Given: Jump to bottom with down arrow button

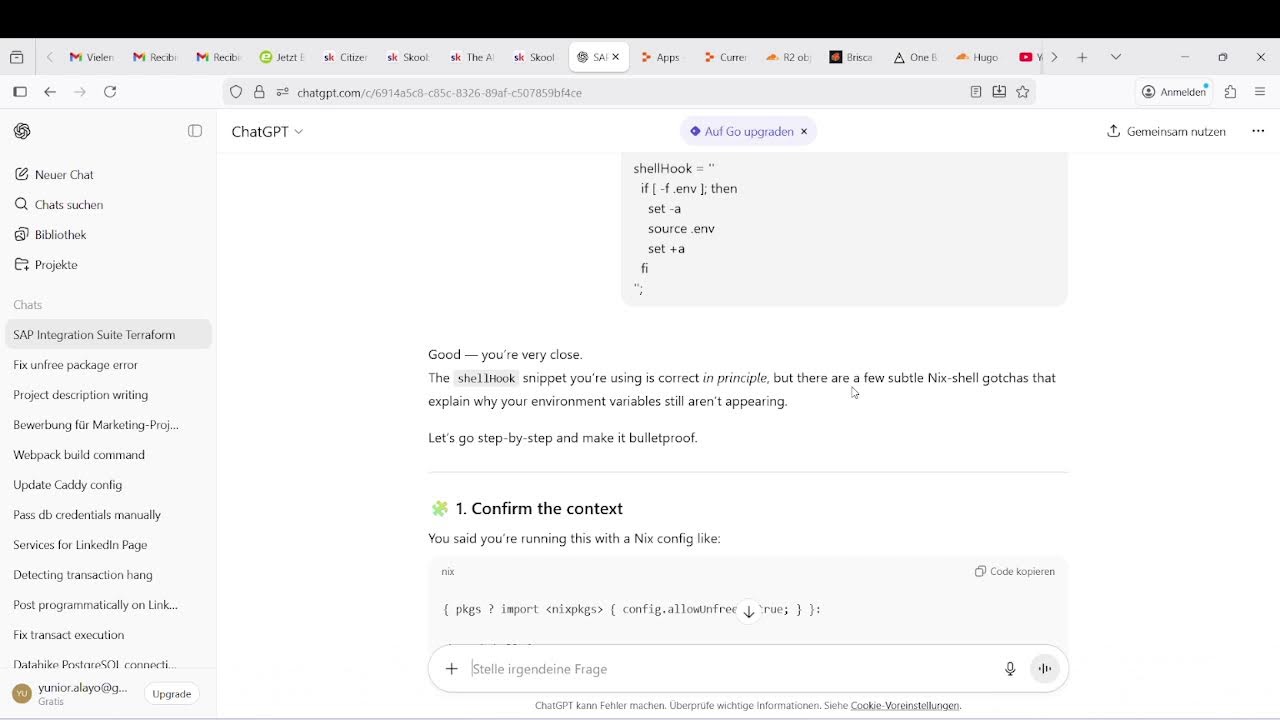Looking at the screenshot, I should click(x=748, y=611).
